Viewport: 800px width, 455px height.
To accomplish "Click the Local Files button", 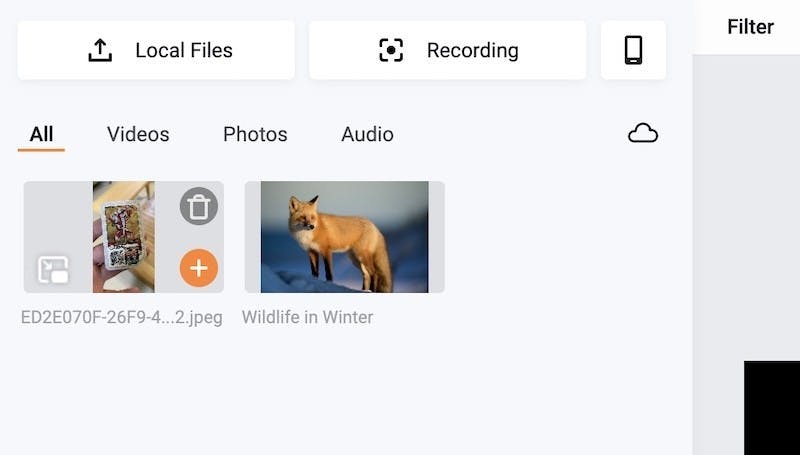I will [156, 50].
